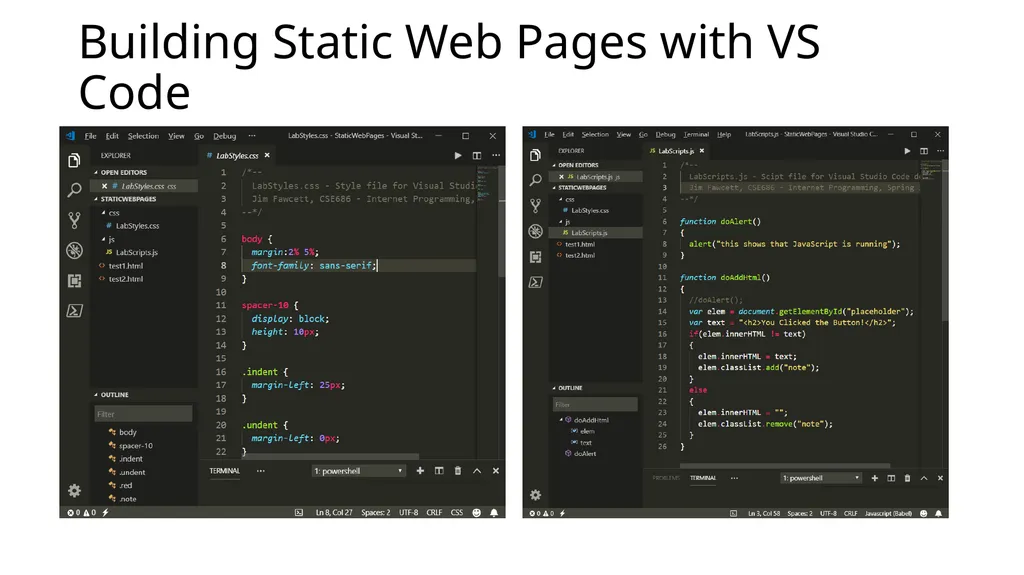Open Explorer icon in right VS Code window
The width and height of the screenshot is (1024, 575).
536,155
